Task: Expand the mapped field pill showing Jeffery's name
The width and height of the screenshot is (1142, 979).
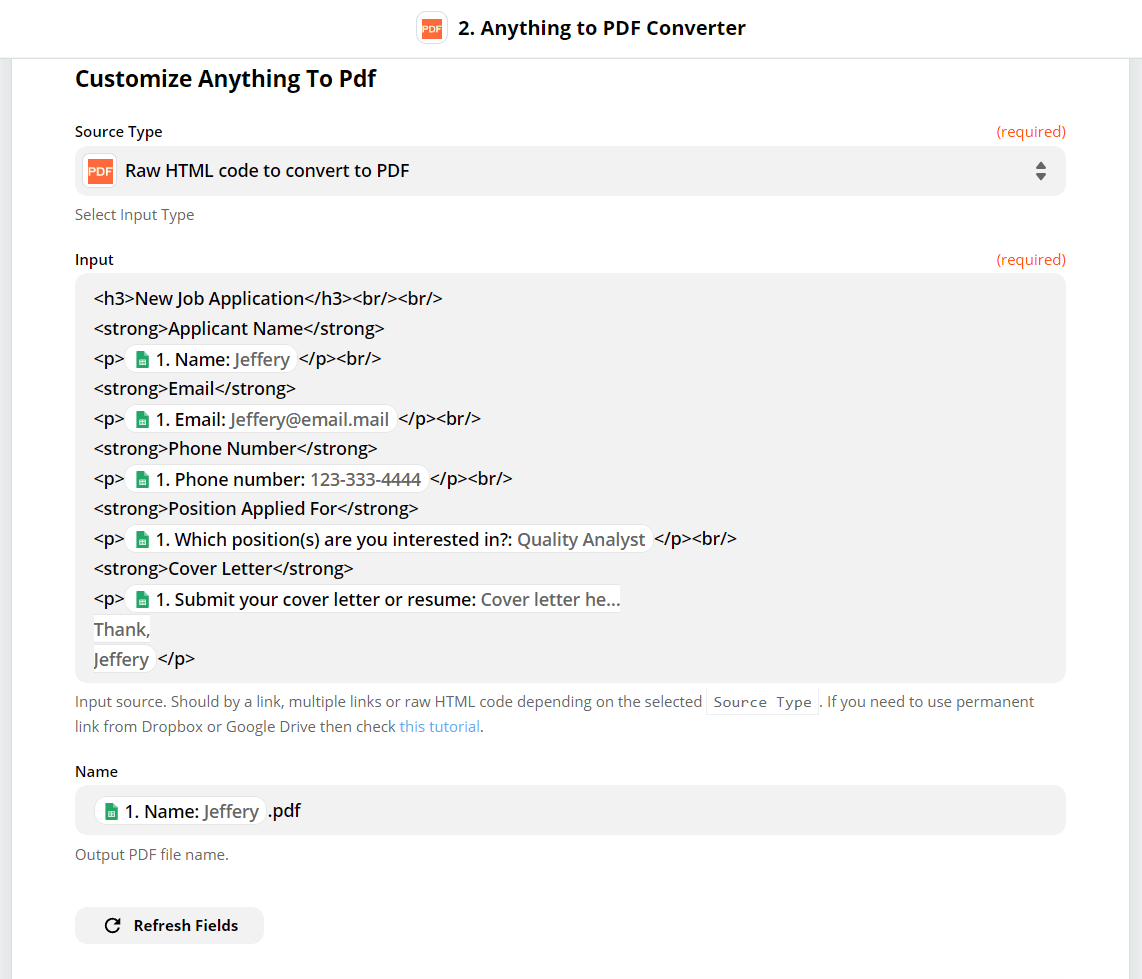Action: click(x=209, y=358)
